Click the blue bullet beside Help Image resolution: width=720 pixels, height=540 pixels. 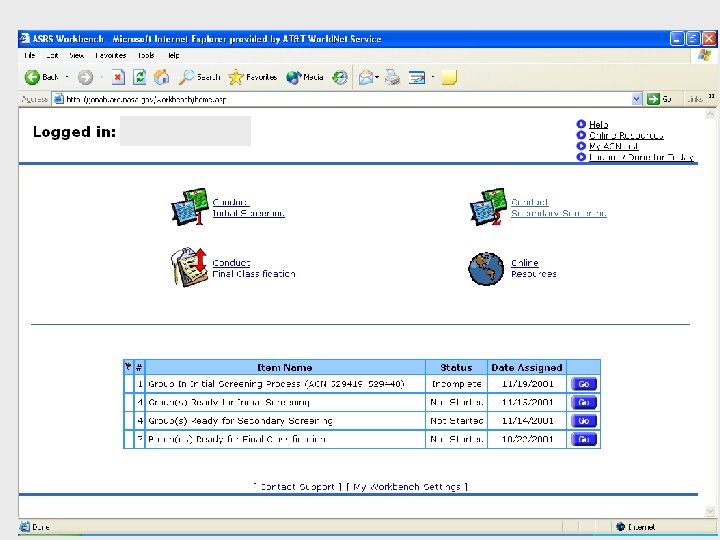click(581, 124)
